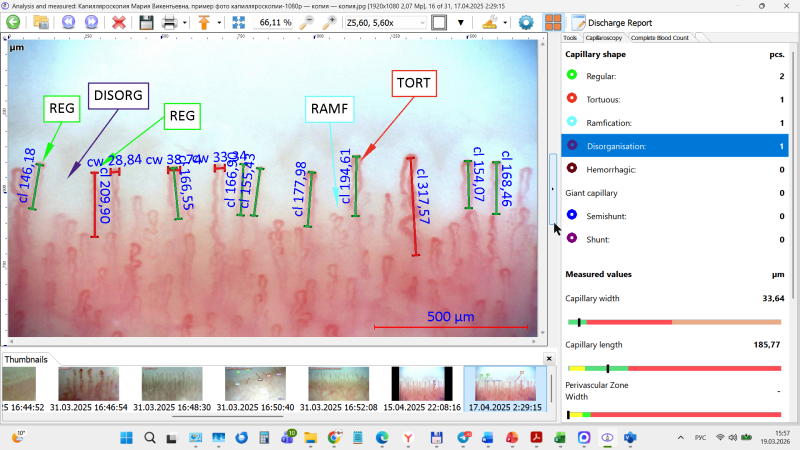
Task: Click the orange upload arrow icon
Action: 204,22
